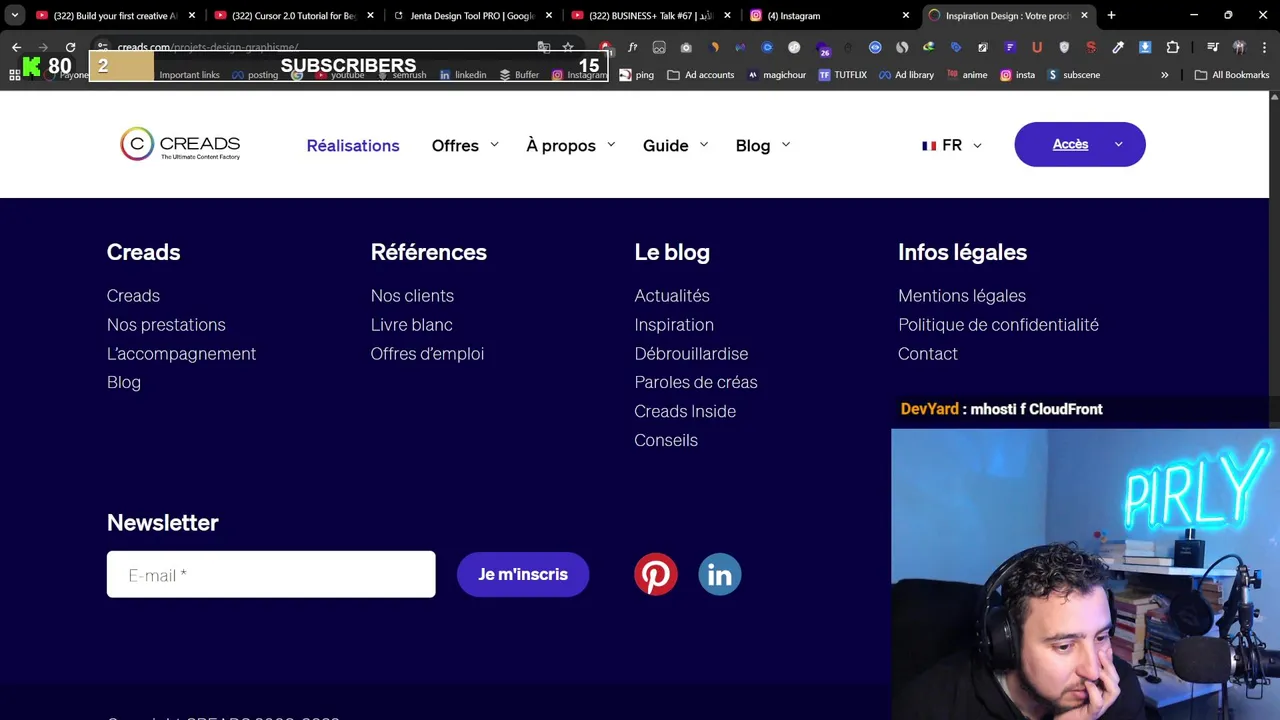Open the 'Nos prestations' footer link
This screenshot has height=720, width=1280.
pos(166,325)
